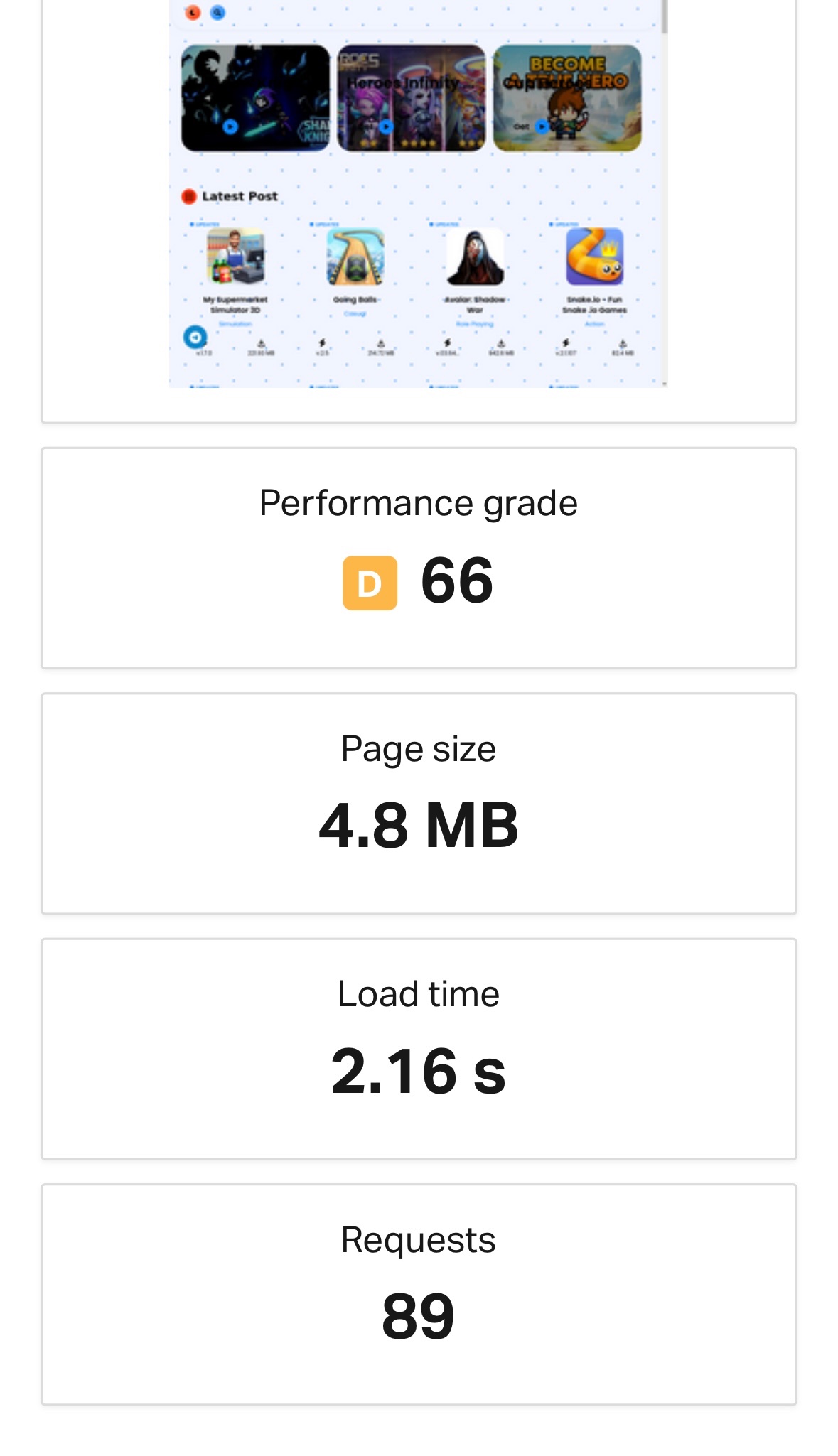Click the Going Balls game icon

click(355, 257)
